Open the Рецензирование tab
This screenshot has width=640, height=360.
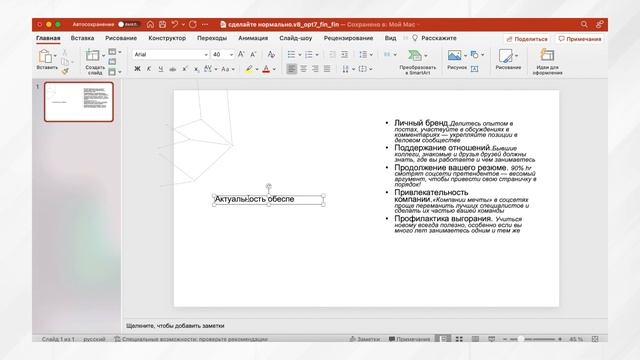pos(348,38)
